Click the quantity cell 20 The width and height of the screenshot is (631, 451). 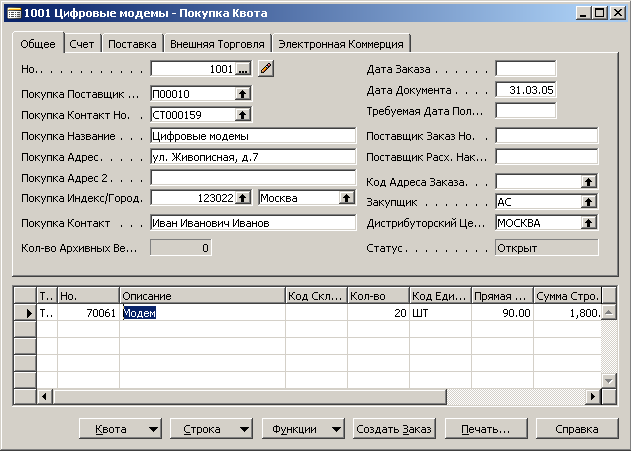(x=378, y=313)
